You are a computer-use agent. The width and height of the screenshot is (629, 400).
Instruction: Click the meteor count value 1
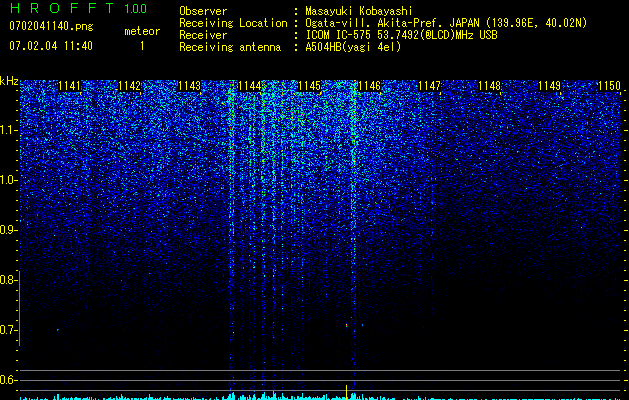(x=142, y=46)
